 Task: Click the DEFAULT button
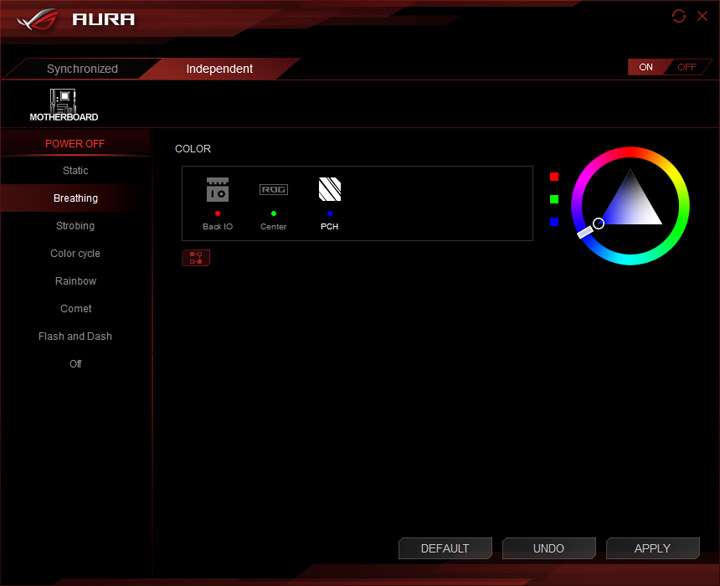(x=445, y=548)
